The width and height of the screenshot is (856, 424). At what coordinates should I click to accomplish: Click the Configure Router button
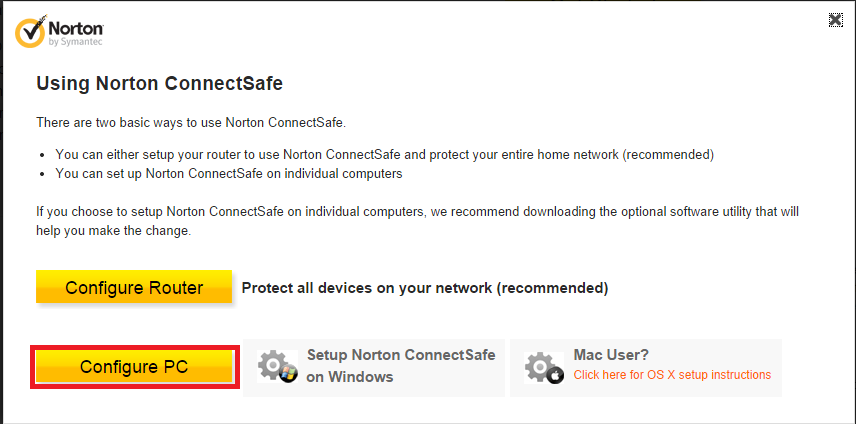point(134,288)
